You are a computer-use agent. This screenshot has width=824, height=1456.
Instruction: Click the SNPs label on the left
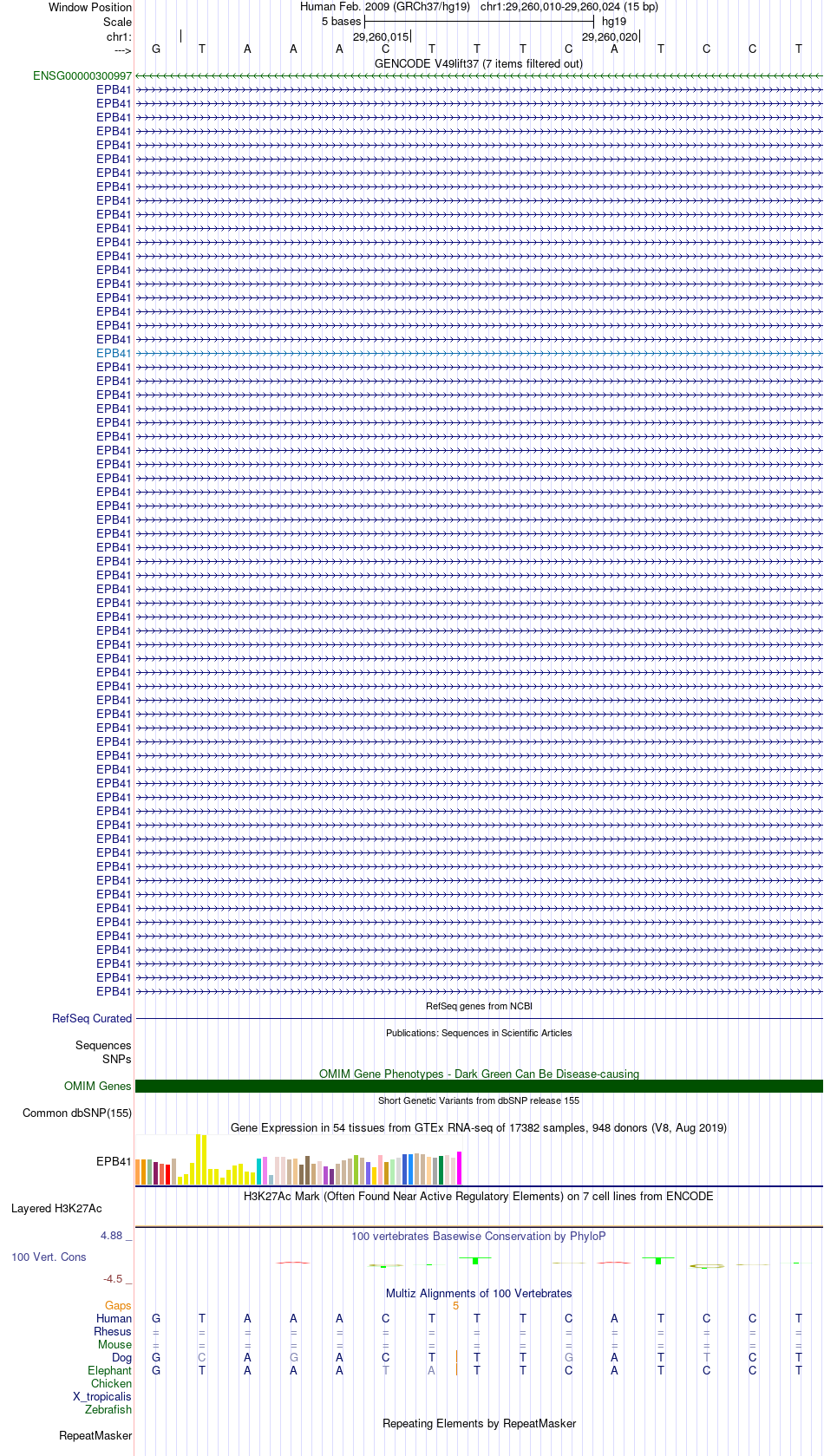pyautogui.click(x=116, y=1060)
